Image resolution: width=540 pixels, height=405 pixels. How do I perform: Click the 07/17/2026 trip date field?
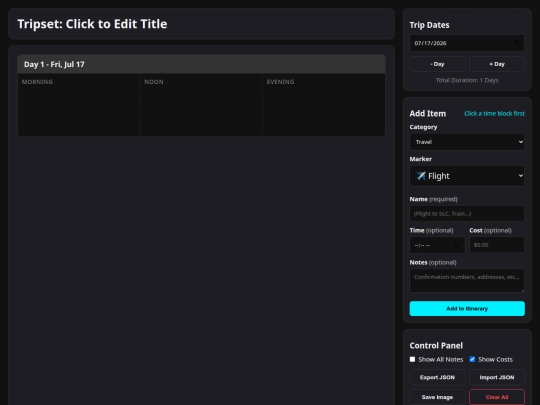(x=467, y=43)
